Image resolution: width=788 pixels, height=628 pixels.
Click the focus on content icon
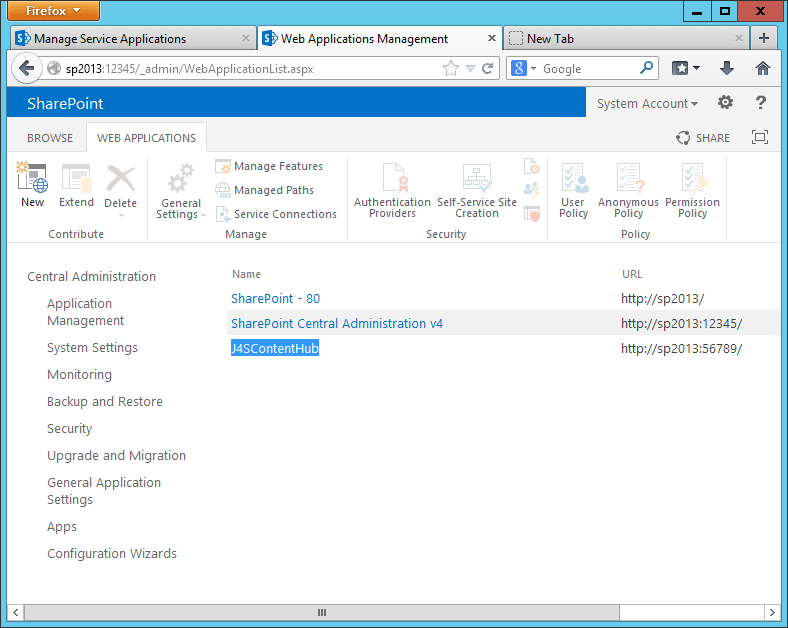pyautogui.click(x=759, y=137)
